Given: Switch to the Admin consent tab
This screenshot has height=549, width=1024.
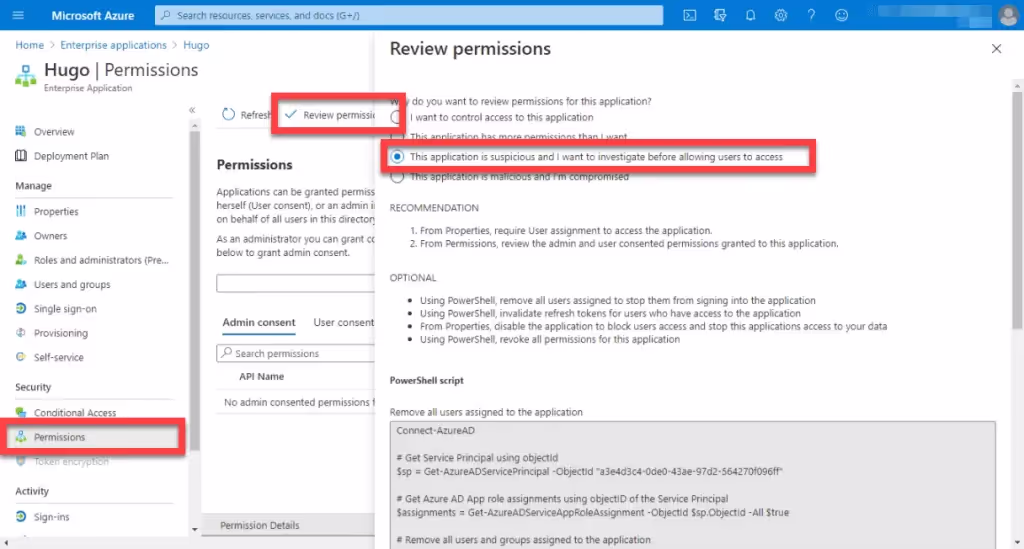Looking at the screenshot, I should (x=259, y=322).
